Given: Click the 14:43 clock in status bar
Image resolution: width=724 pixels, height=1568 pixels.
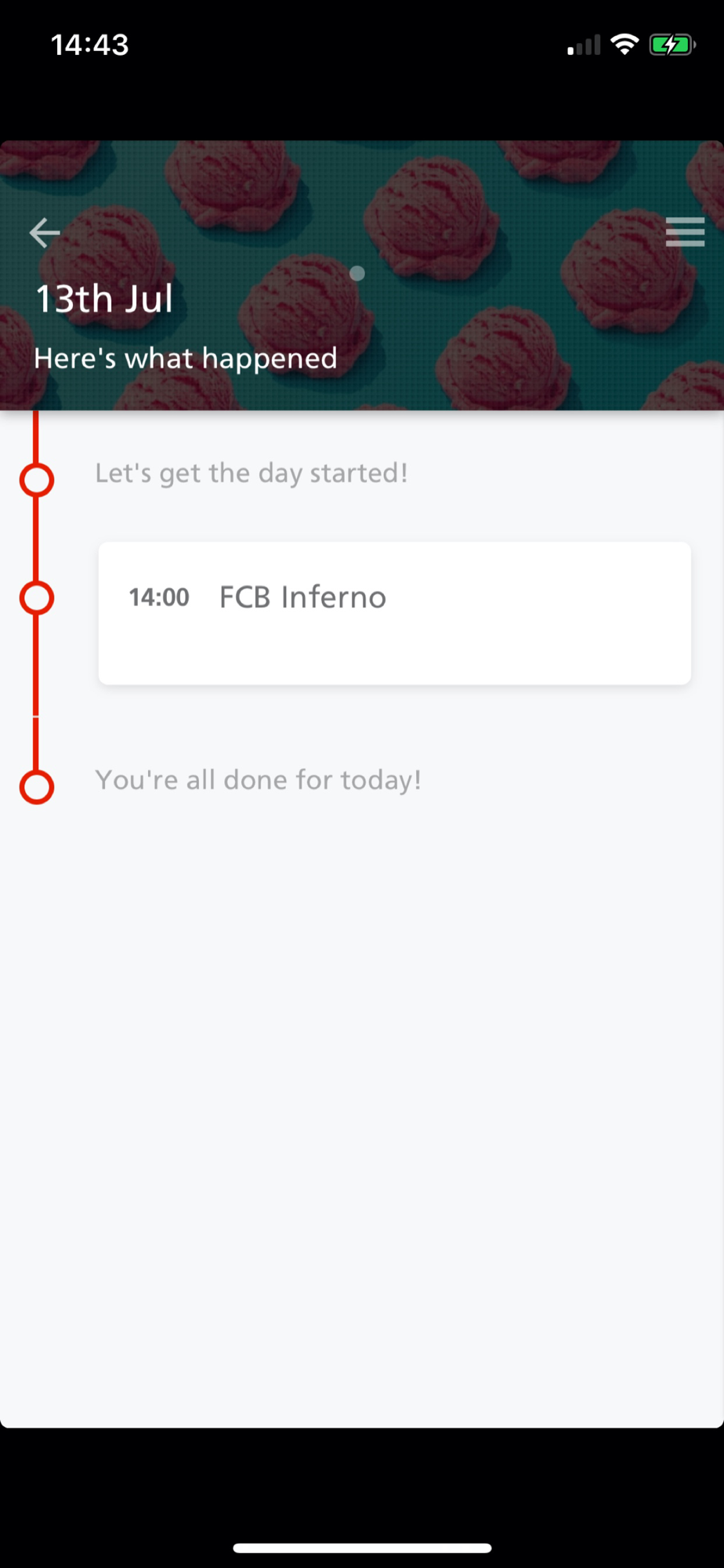Looking at the screenshot, I should 89,45.
